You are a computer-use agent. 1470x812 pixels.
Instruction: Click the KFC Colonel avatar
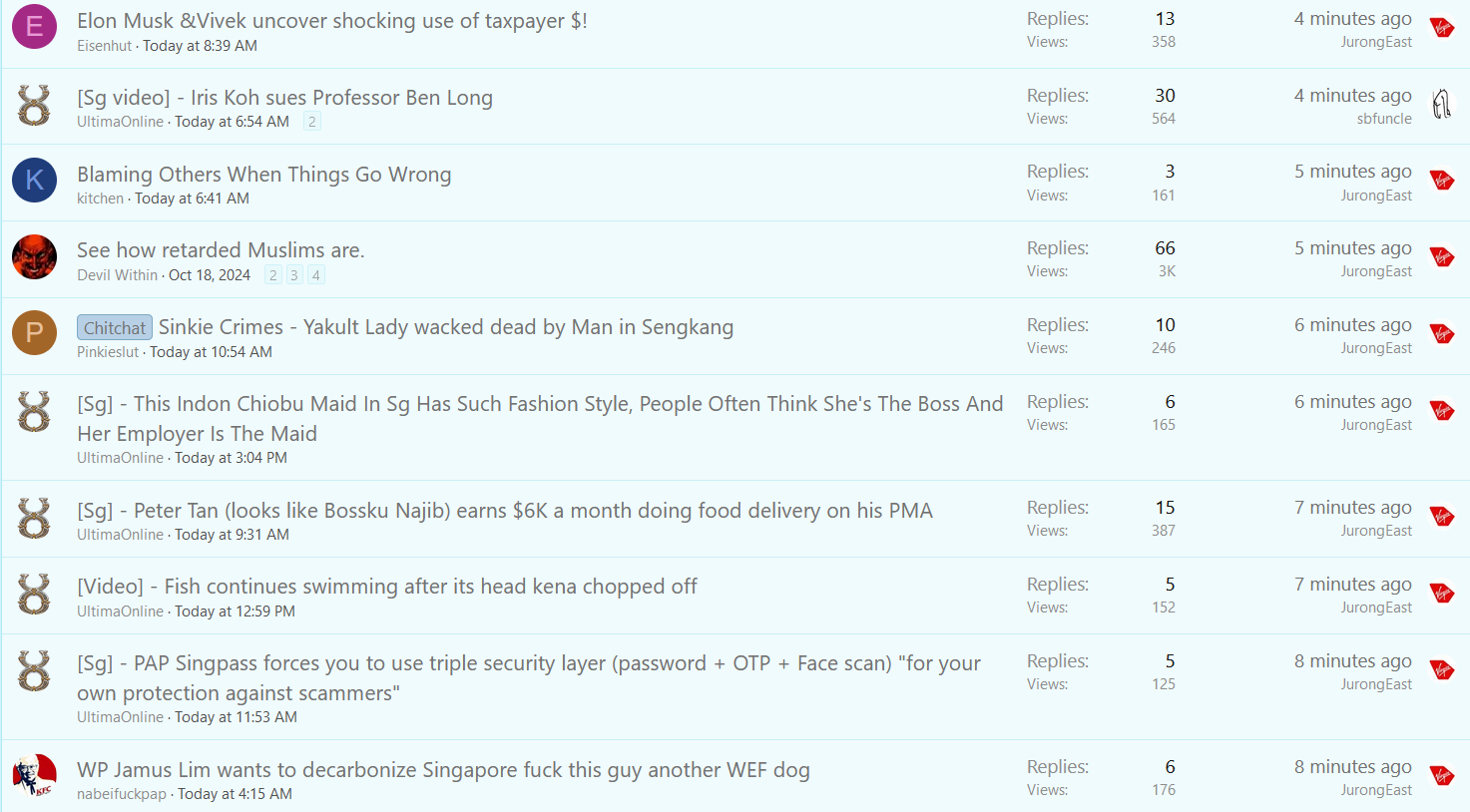pos(34,776)
